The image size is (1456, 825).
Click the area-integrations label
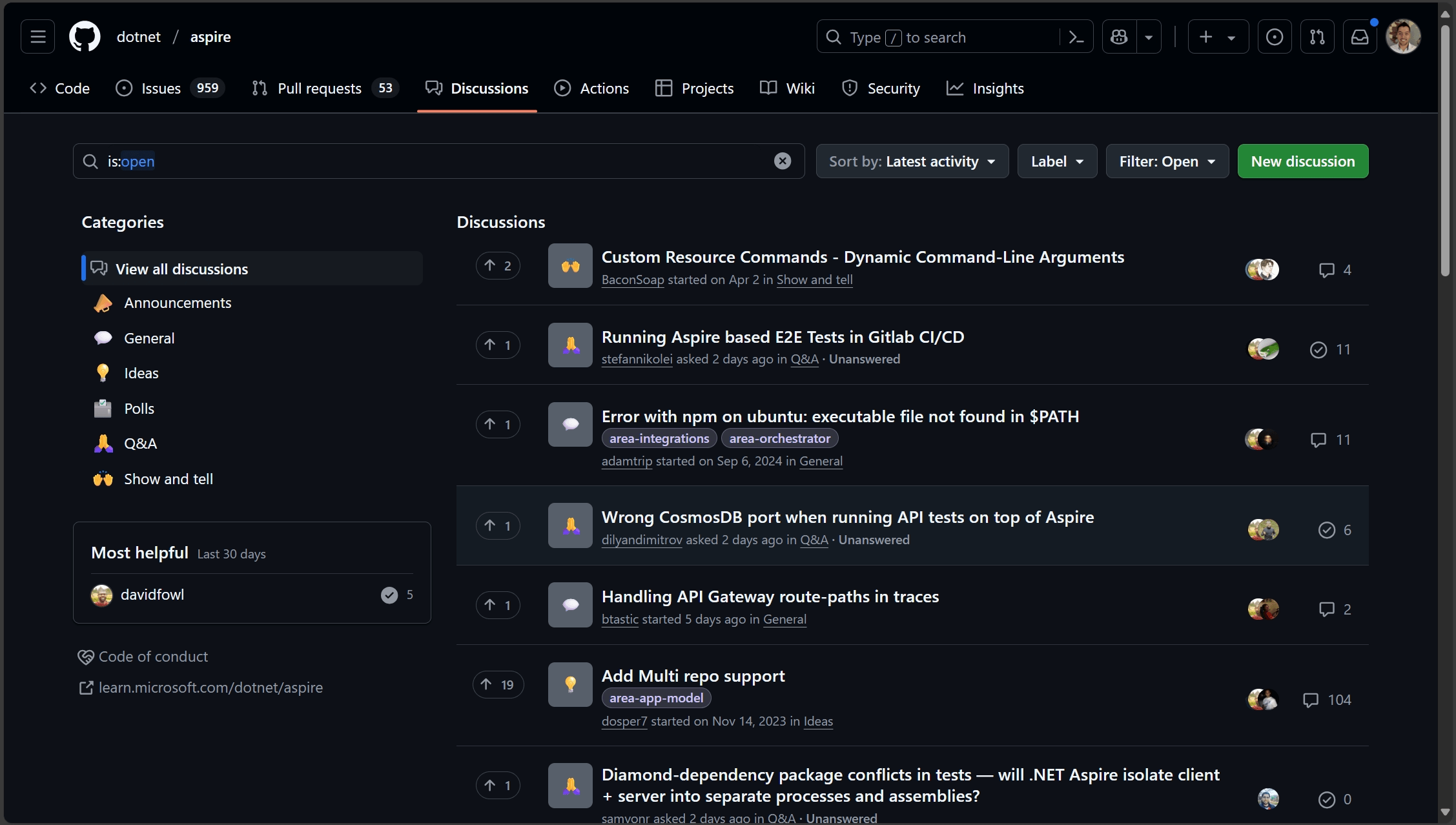point(659,438)
